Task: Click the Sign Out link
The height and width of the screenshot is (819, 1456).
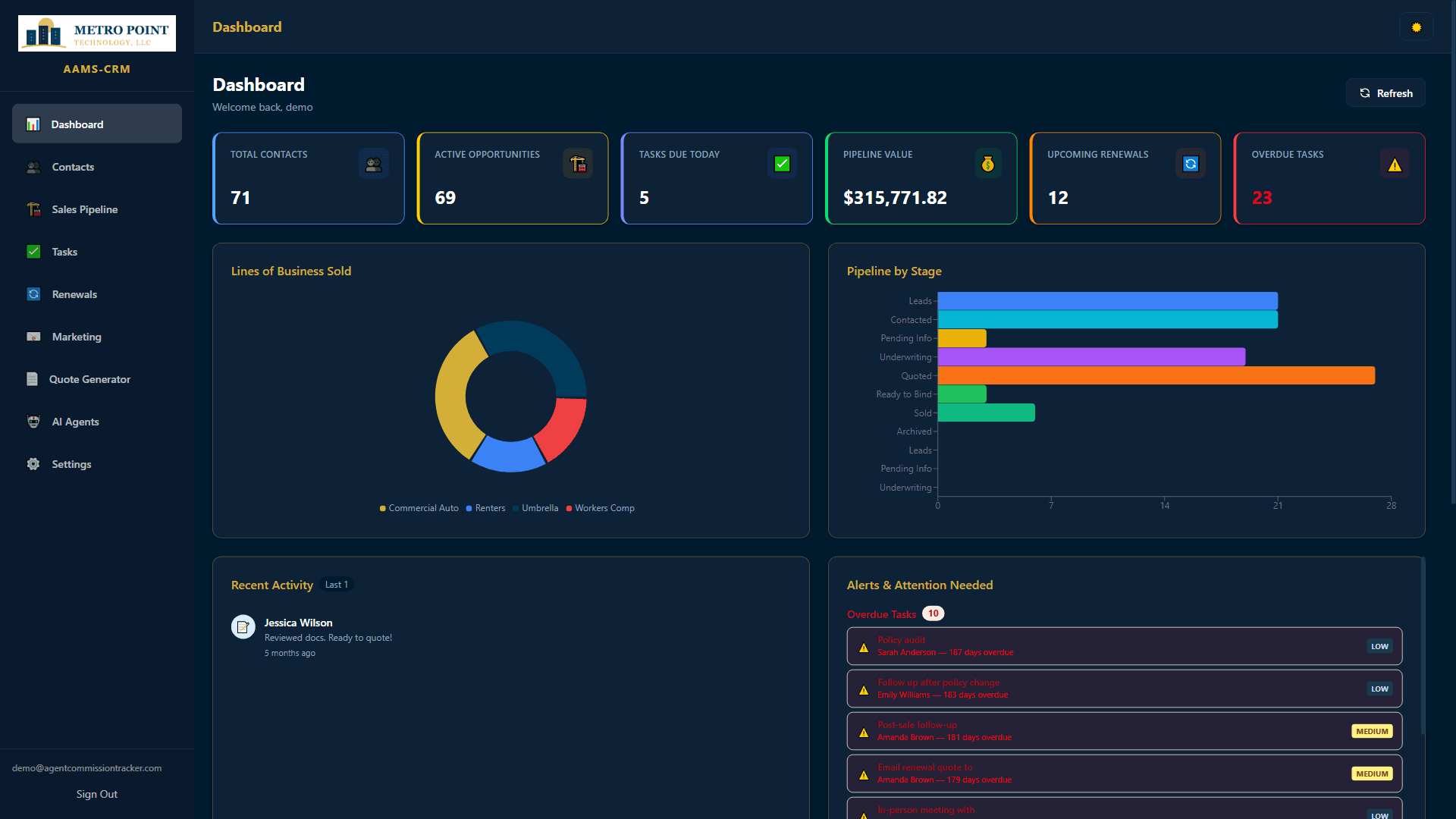Action: point(96,794)
